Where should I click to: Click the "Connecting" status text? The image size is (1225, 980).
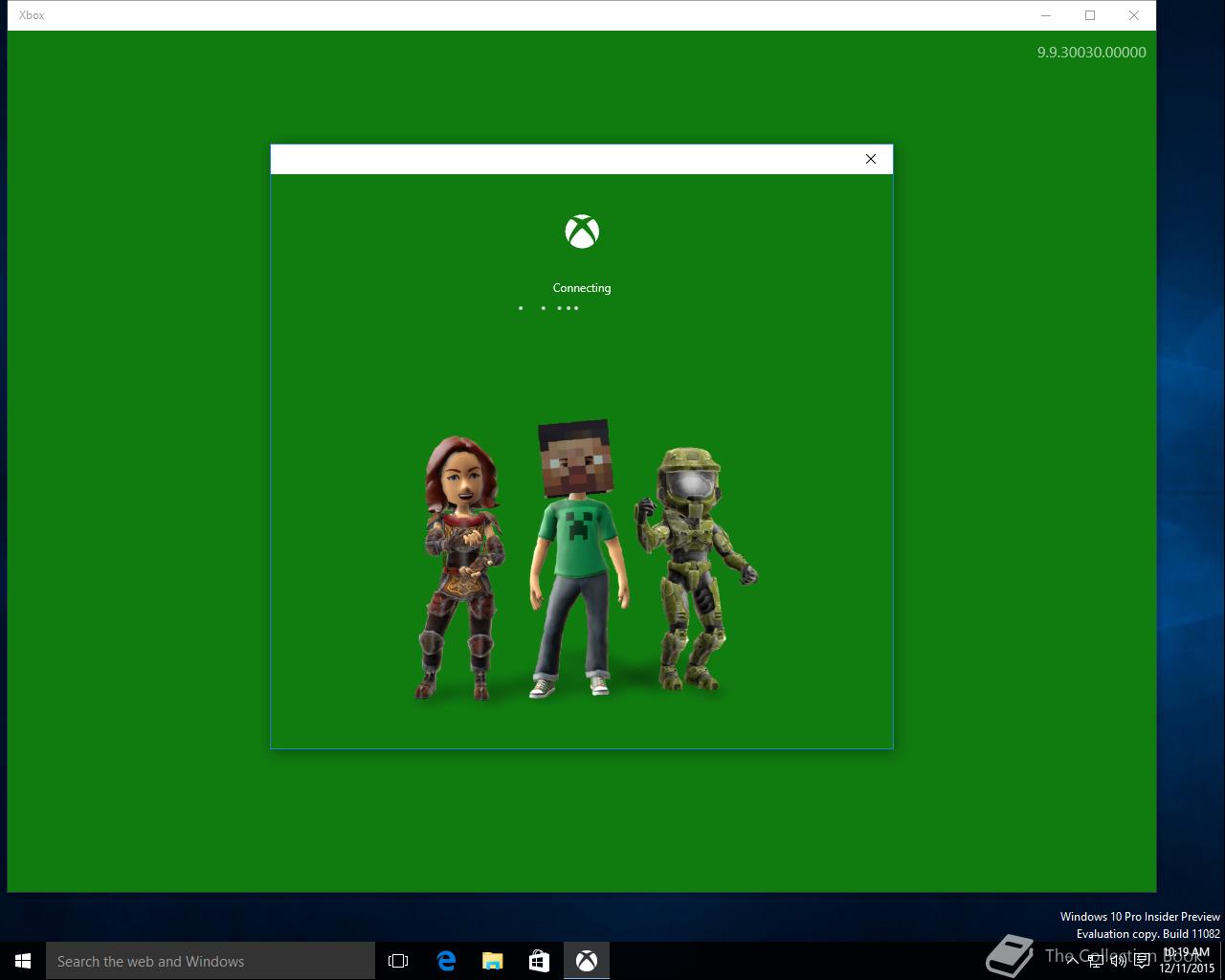(x=582, y=288)
